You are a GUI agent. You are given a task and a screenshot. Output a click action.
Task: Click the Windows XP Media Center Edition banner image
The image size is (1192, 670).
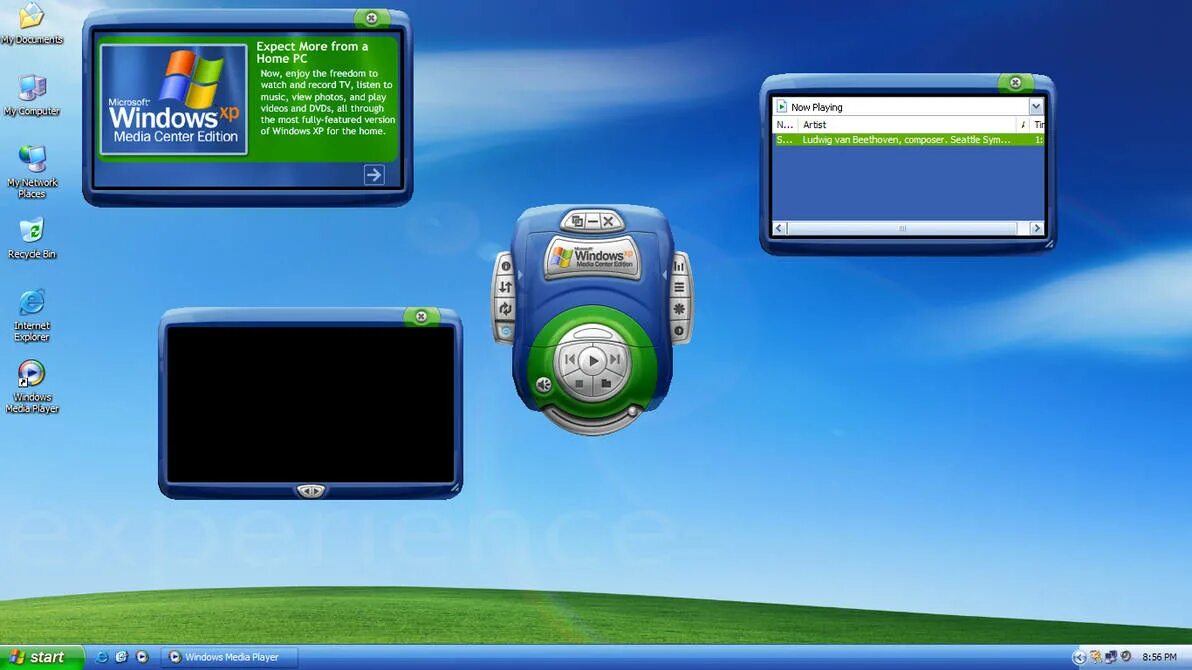[x=174, y=99]
